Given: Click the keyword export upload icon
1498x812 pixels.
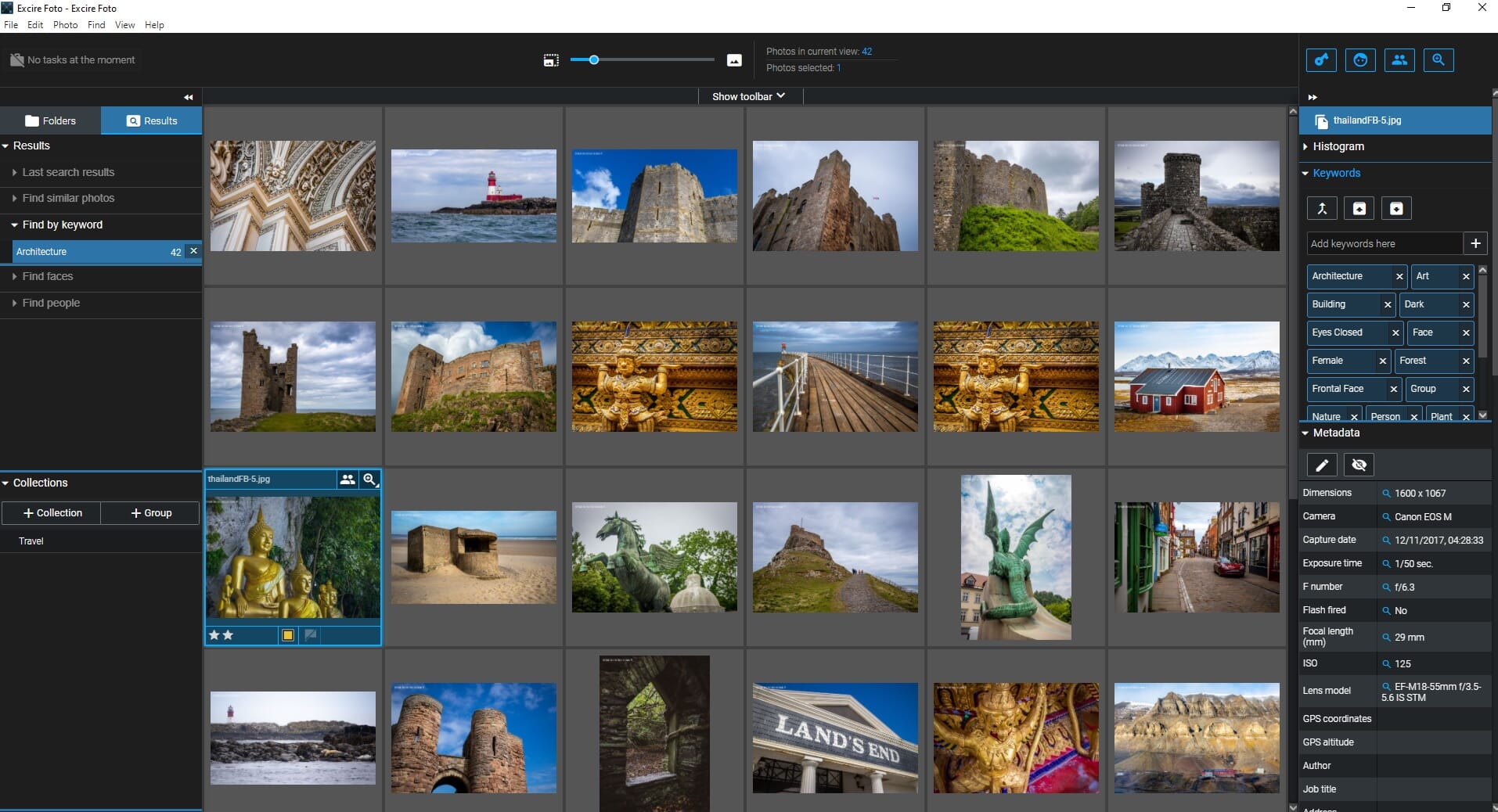Looking at the screenshot, I should [1359, 208].
